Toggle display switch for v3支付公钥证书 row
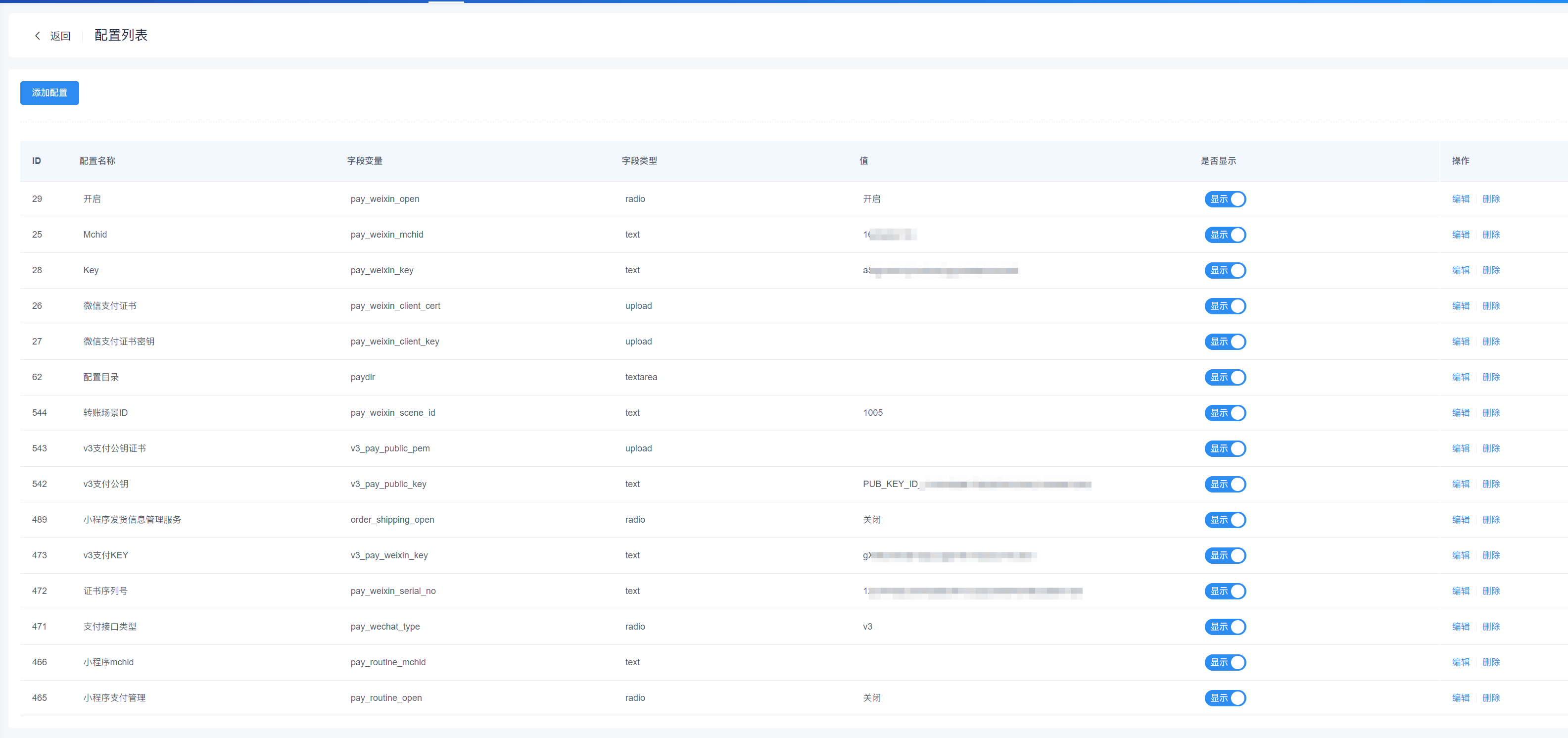The image size is (1568, 738). [x=1225, y=448]
